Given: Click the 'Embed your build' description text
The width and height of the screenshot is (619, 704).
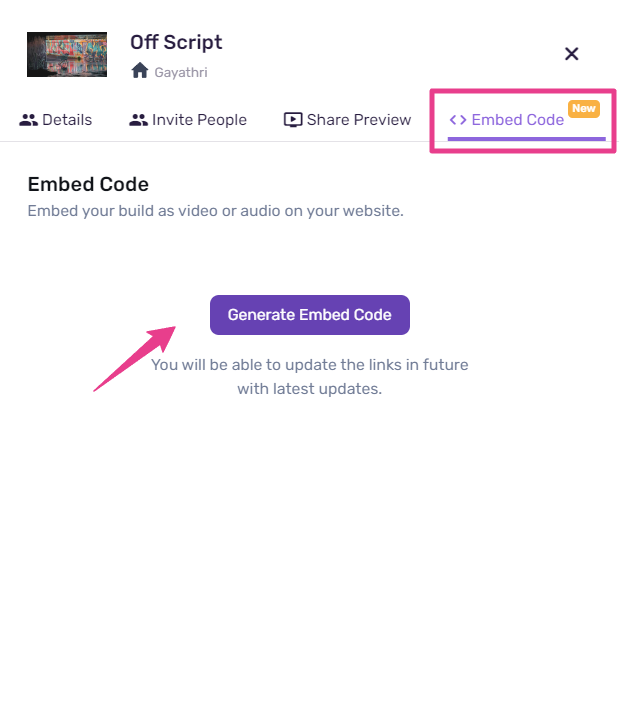Looking at the screenshot, I should point(215,211).
